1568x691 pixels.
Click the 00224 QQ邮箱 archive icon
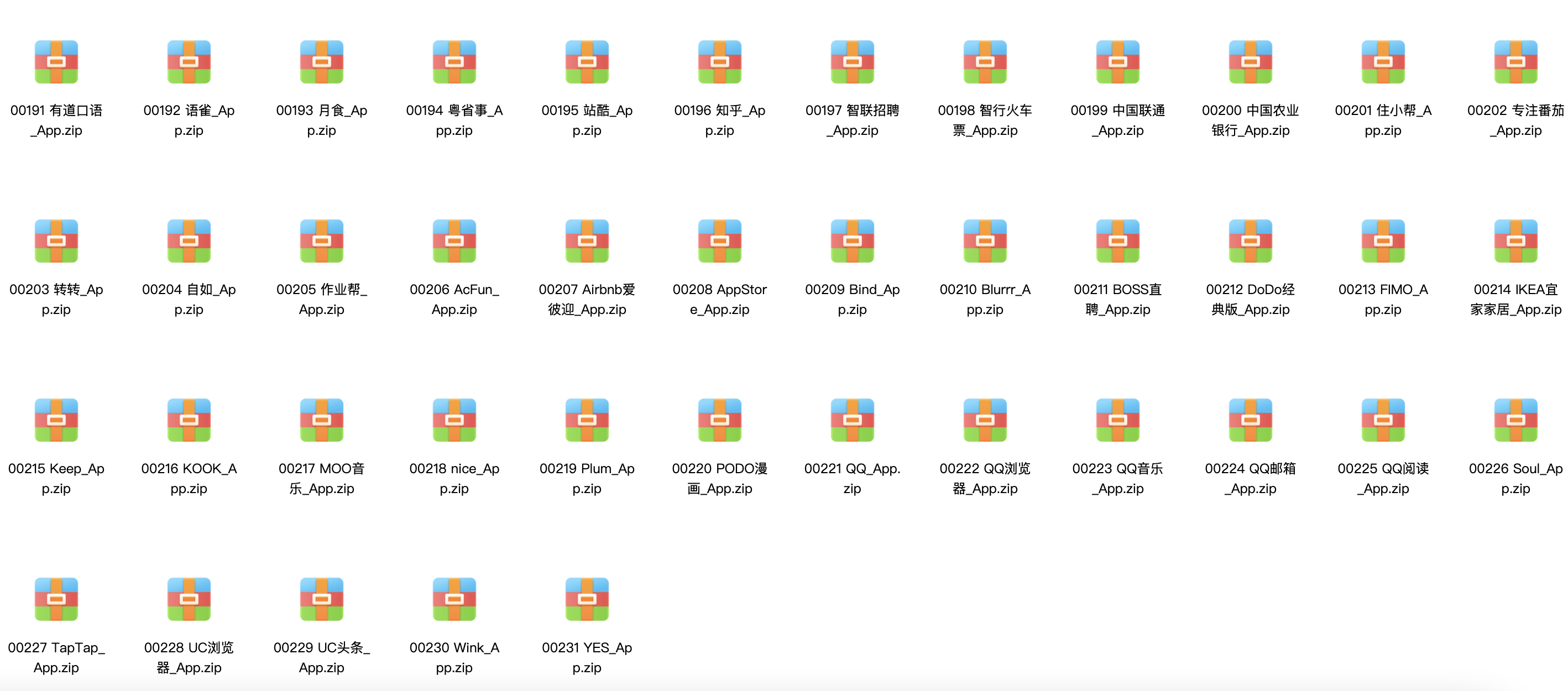1250,420
